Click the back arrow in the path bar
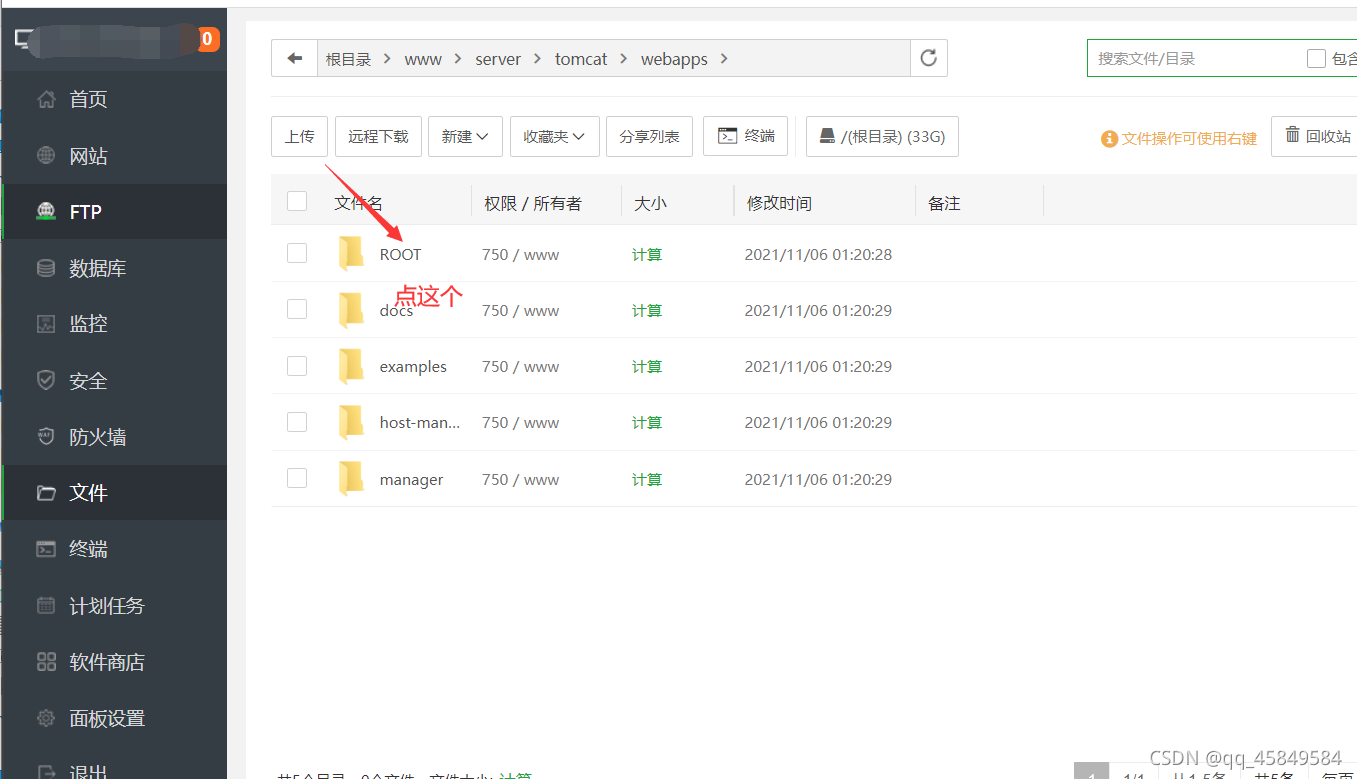Screen dimensions: 1357x779 click(295, 59)
